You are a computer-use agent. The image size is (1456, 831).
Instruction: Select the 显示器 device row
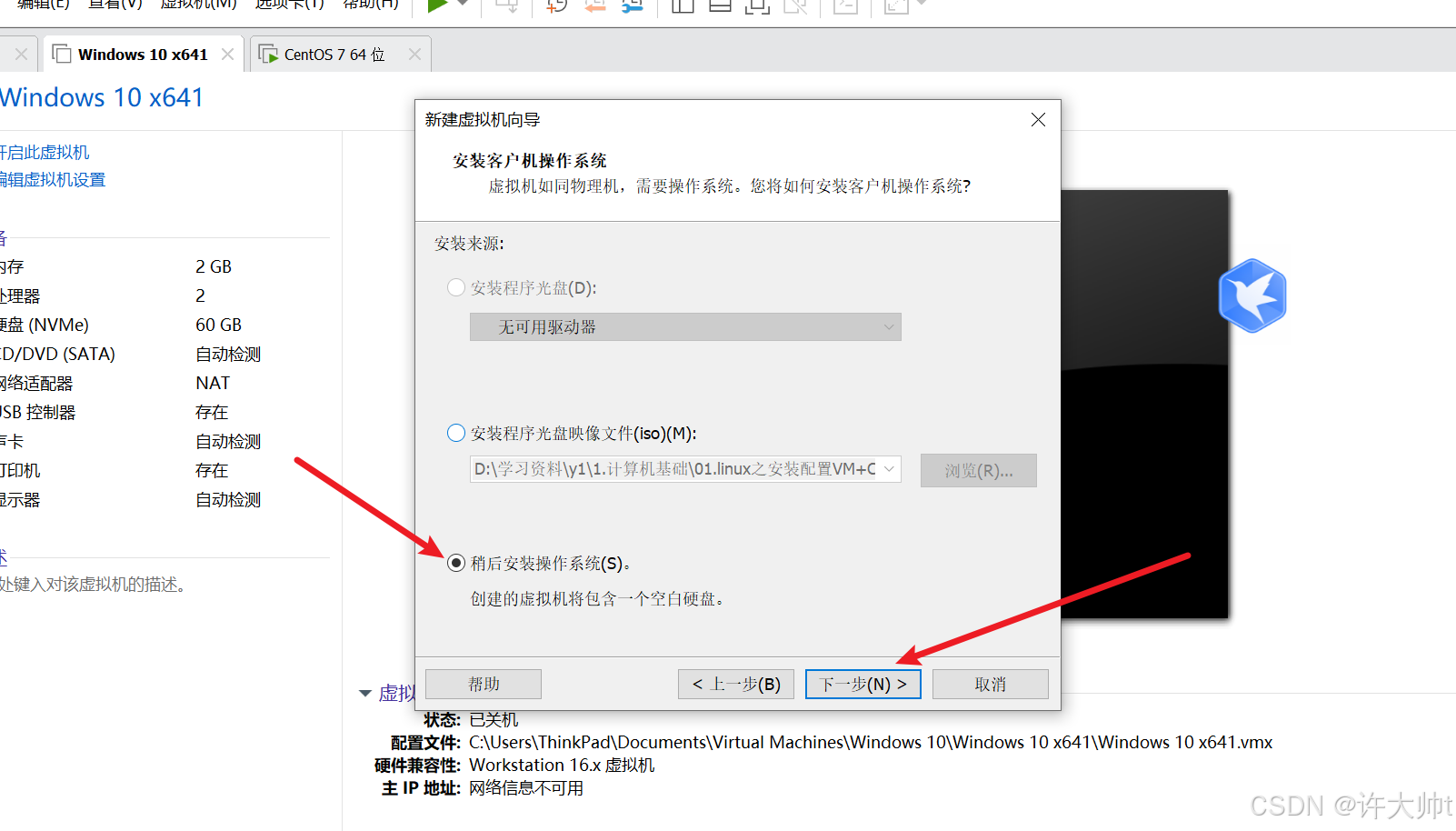pos(165,499)
